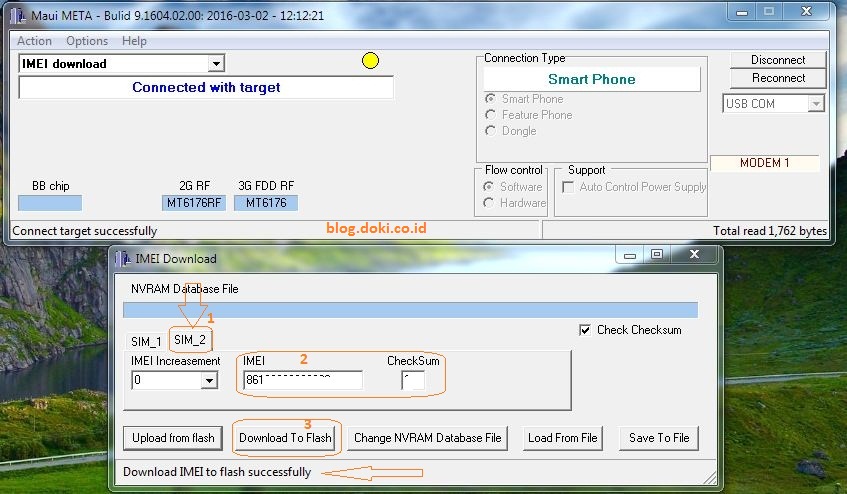
Task: Expand the IMEI download function dropdown
Action: (x=216, y=64)
